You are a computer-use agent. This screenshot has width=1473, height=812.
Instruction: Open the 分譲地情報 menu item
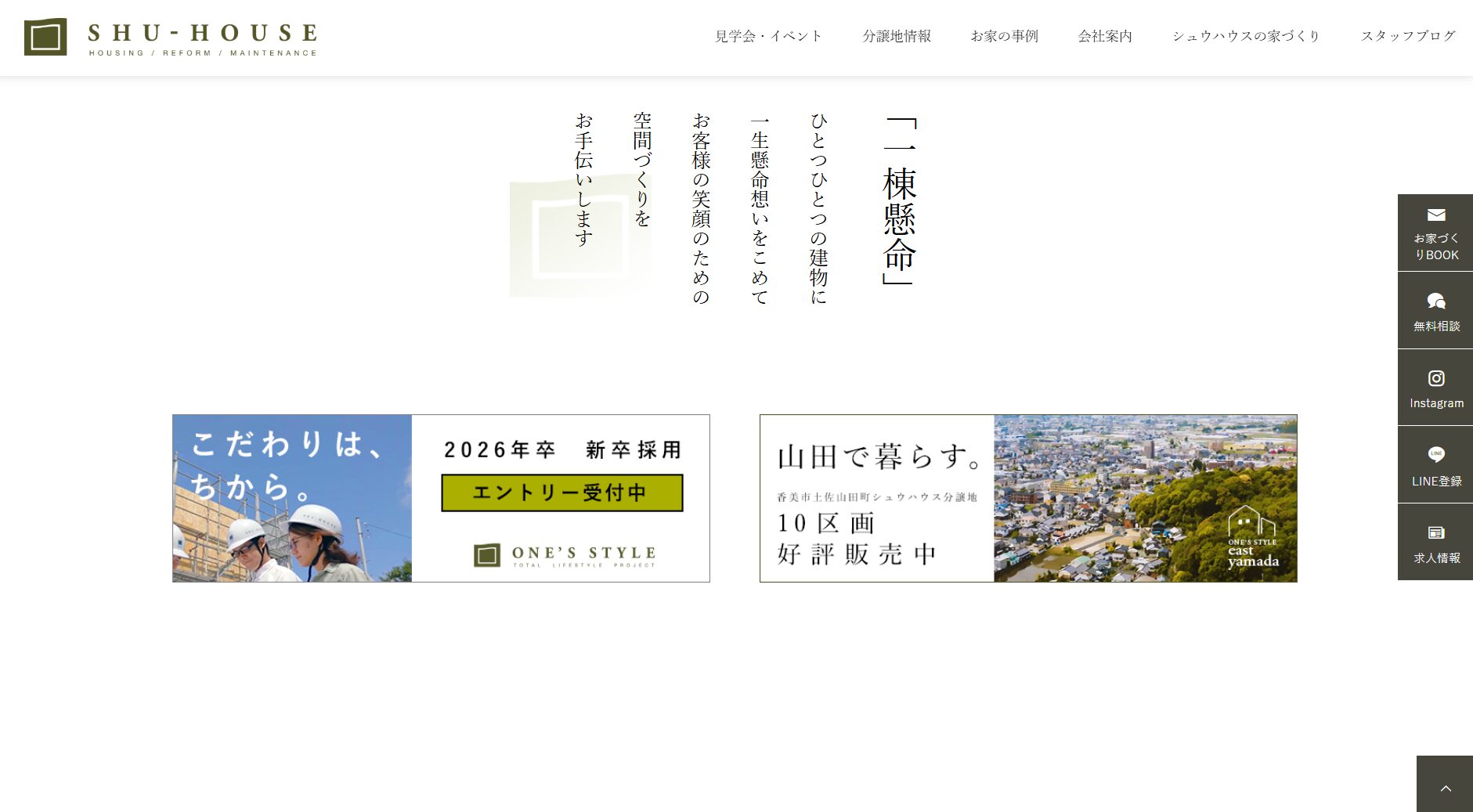897,36
